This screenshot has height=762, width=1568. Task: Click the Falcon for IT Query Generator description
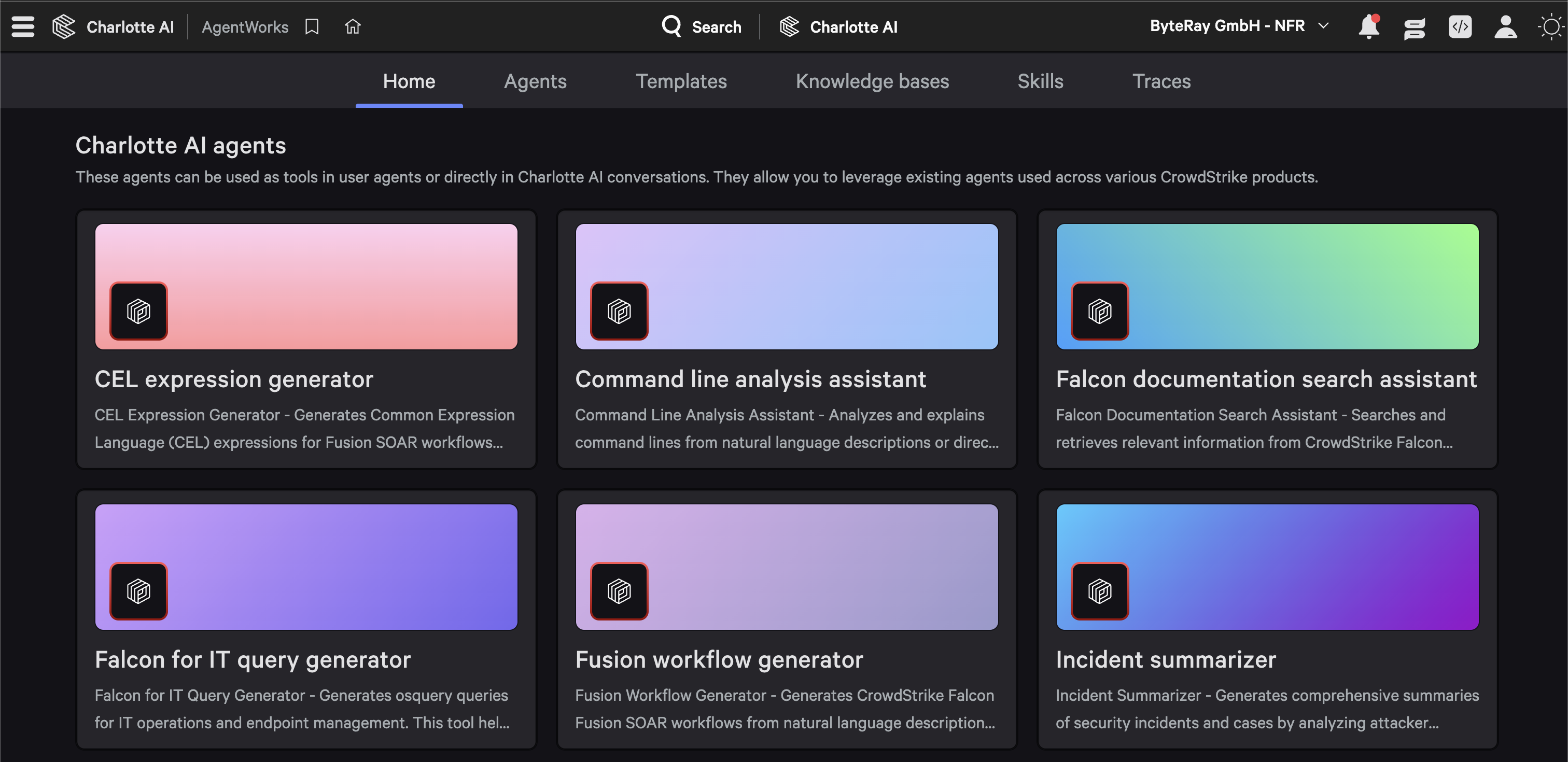302,709
